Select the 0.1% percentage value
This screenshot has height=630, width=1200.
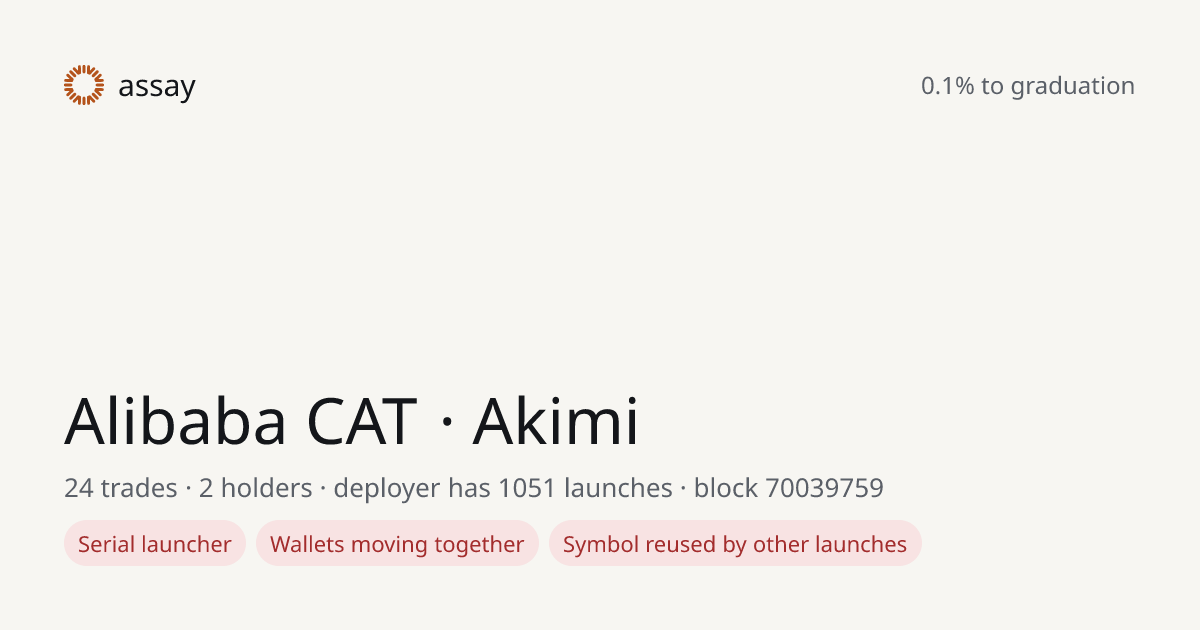pyautogui.click(x=947, y=86)
